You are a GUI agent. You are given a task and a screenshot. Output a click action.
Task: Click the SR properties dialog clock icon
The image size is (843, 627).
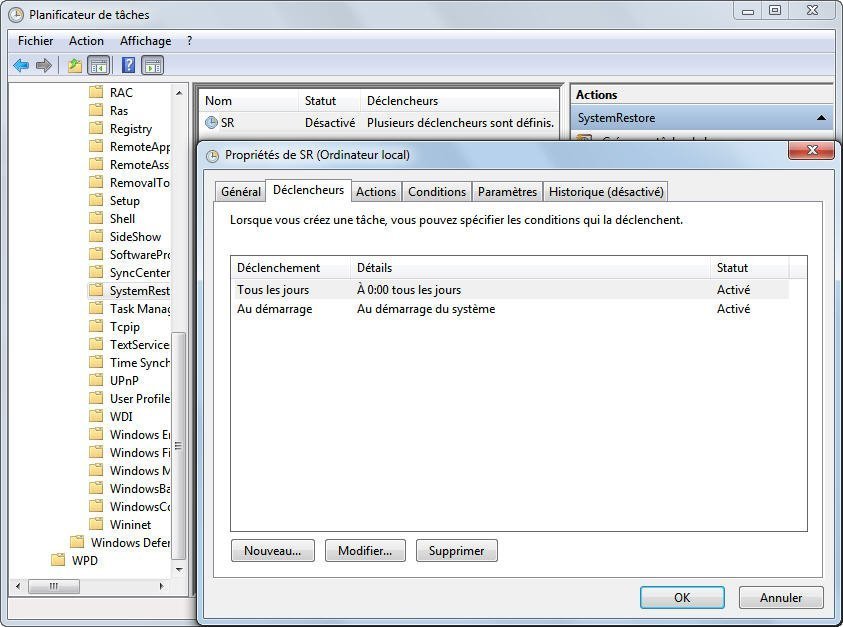pos(213,156)
